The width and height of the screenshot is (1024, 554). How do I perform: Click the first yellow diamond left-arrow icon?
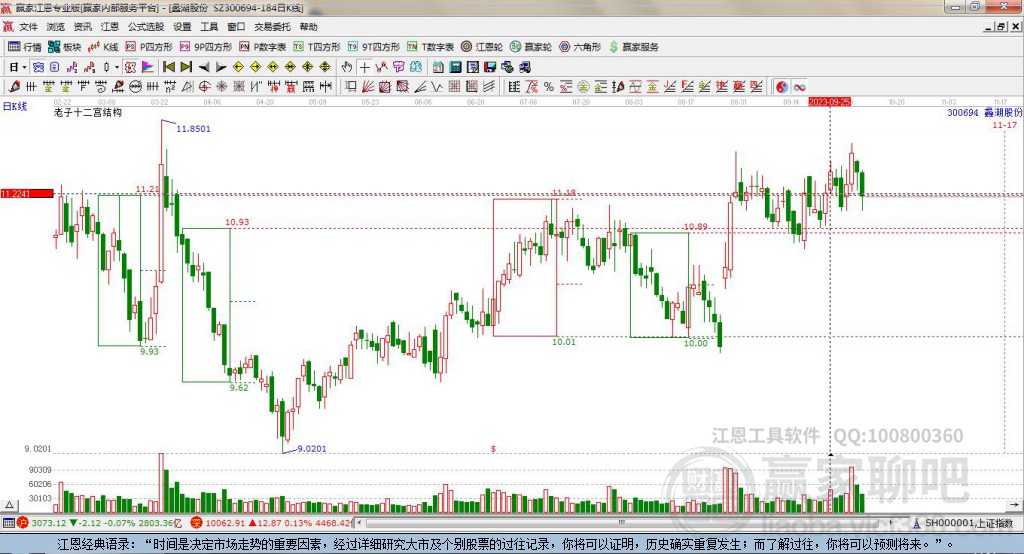click(238, 67)
